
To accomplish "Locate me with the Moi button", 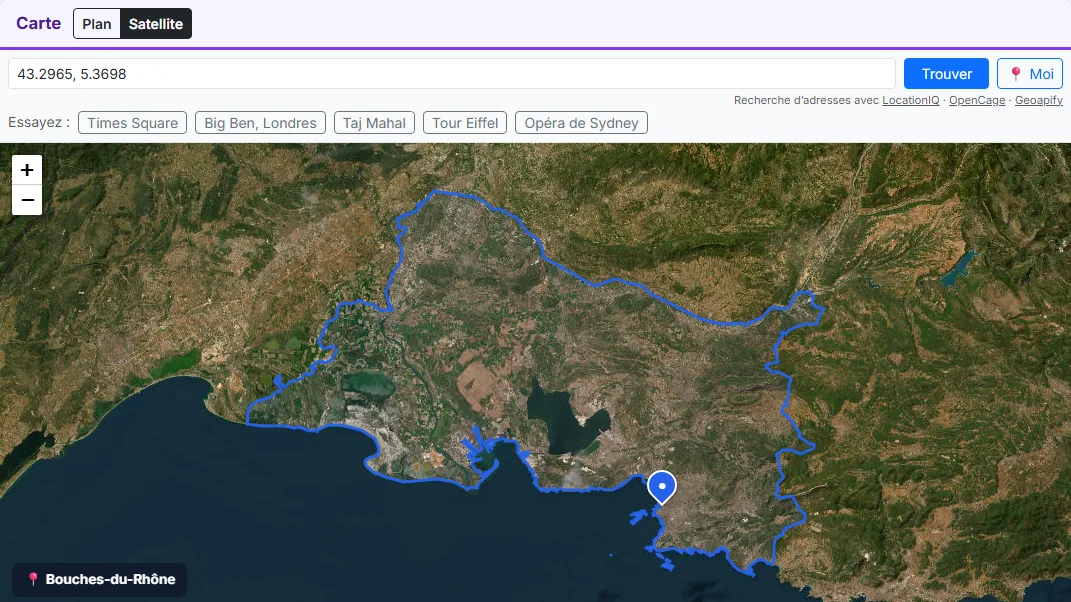I will tap(1030, 74).
